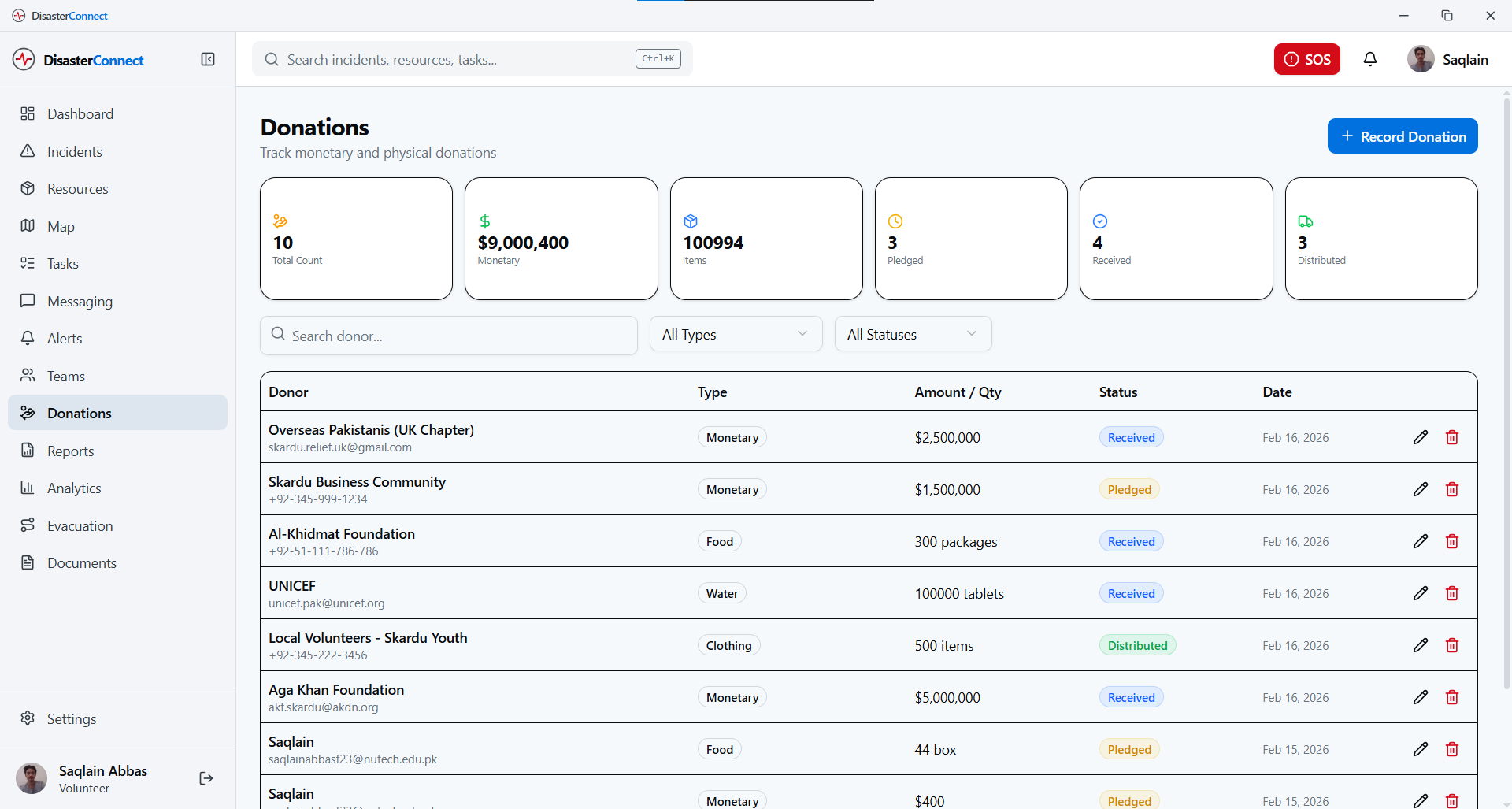Delete the Al-Khidmat Foundation donation row

coord(1452,541)
